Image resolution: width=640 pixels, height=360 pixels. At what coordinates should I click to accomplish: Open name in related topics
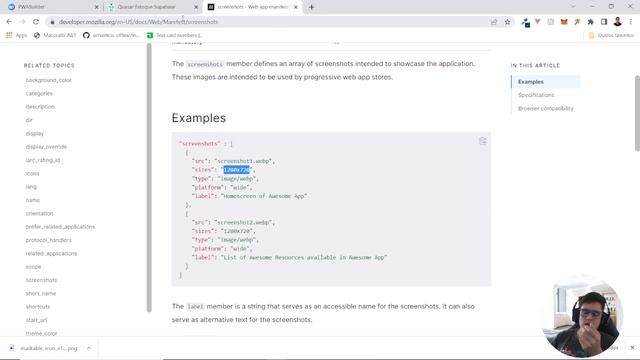click(x=33, y=200)
